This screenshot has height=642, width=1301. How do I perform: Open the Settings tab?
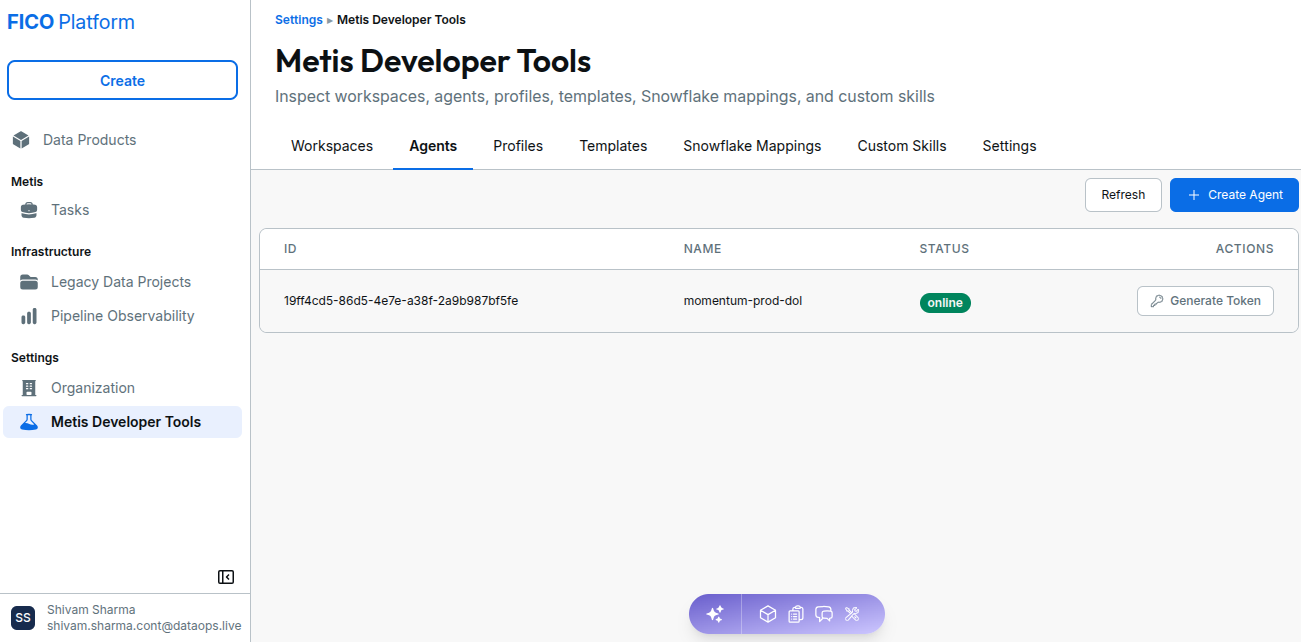coord(1009,146)
